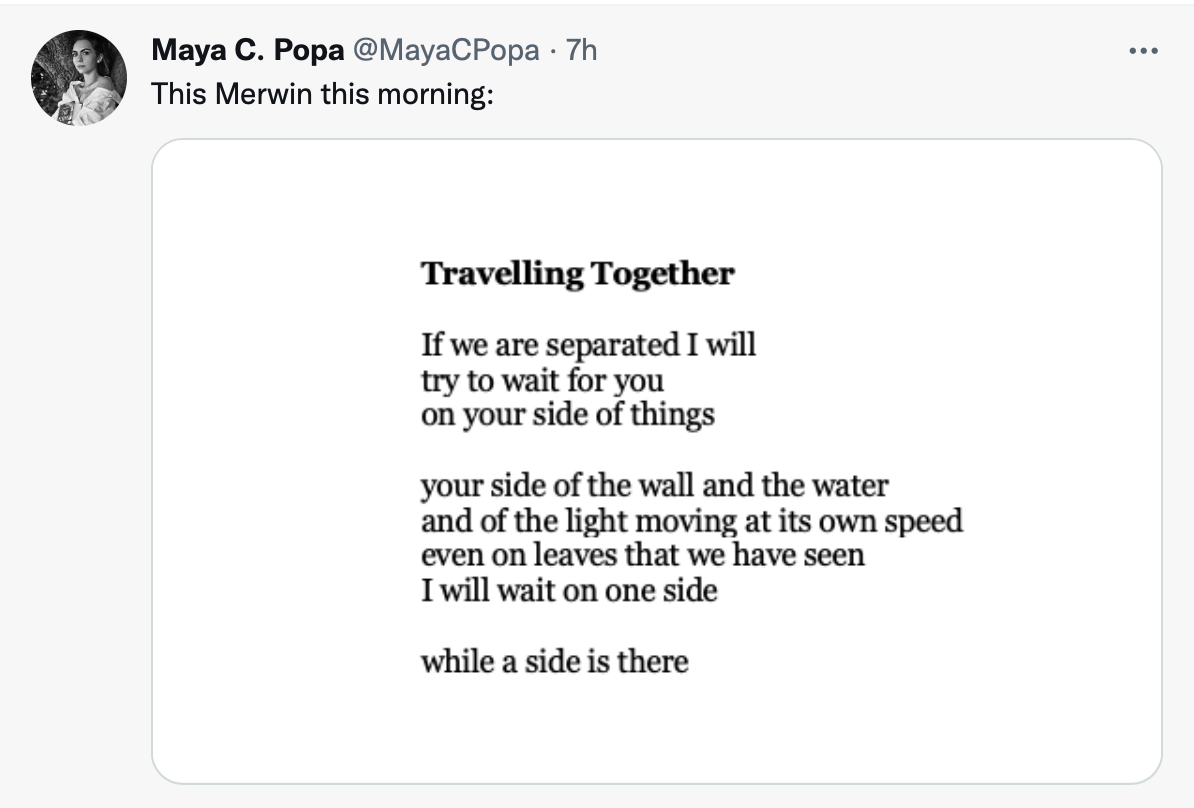Click the display name Maya C. Popa
This screenshot has height=808, width=1194.
click(247, 50)
